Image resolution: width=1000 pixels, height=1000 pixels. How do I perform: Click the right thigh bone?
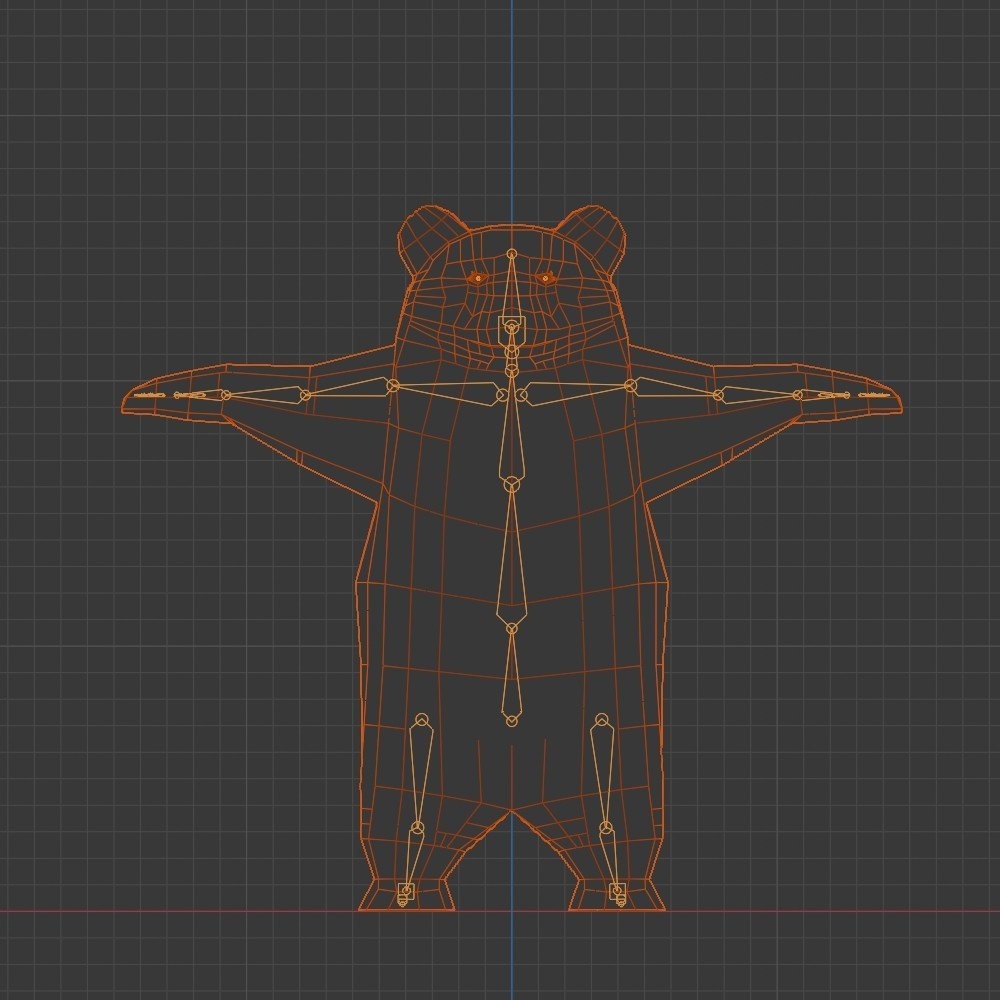coord(603,770)
